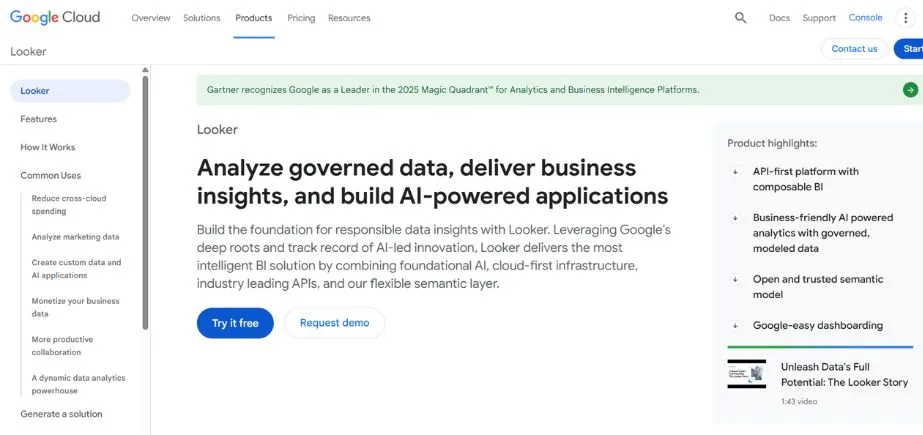The height and width of the screenshot is (435, 923).
Task: Jump to Business-friendly AI powered analytics
Action: pyautogui.click(x=822, y=233)
